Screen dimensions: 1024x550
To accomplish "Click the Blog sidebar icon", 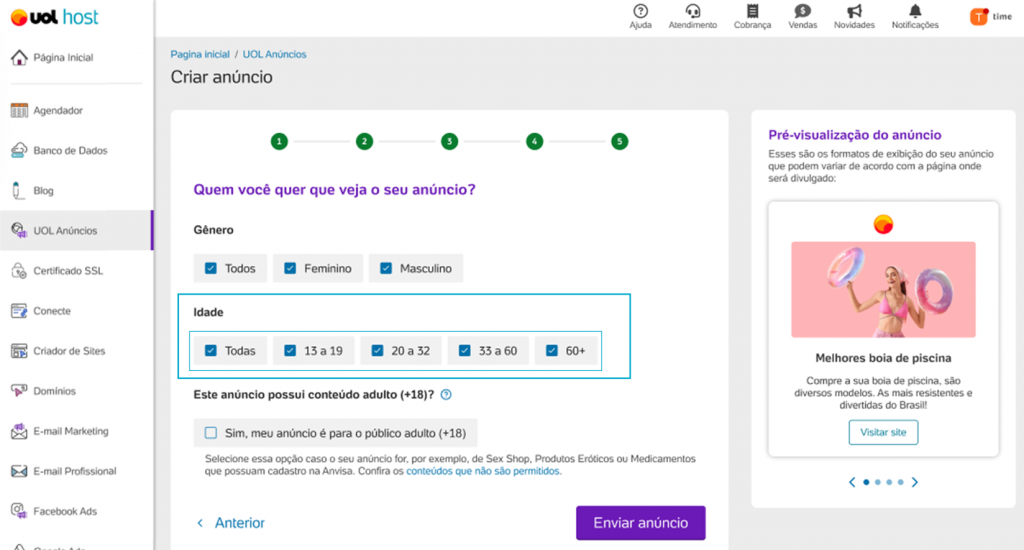I will tap(18, 191).
